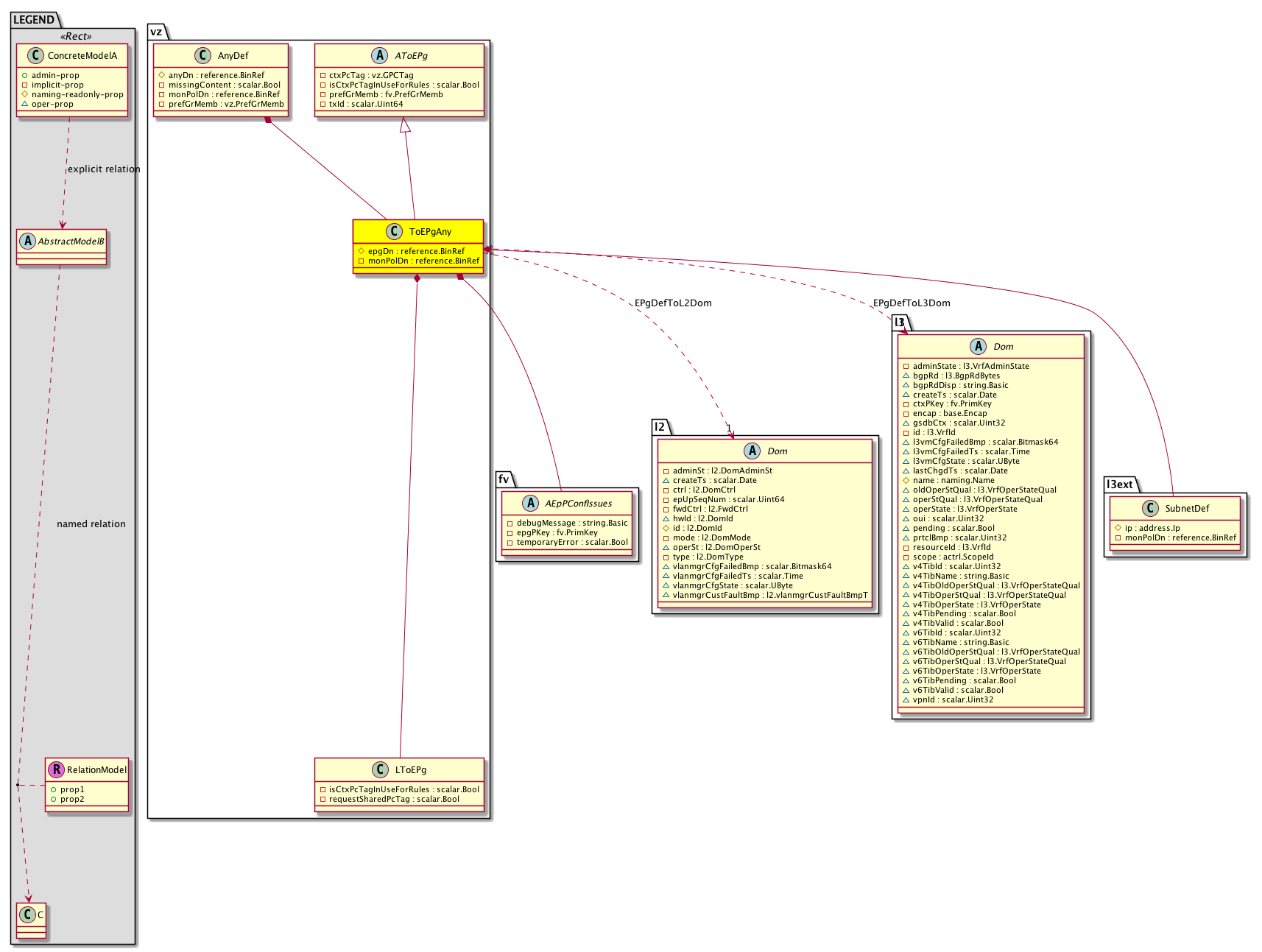
Task: Click the A icon of the l2 Dom class
Action: point(752,451)
